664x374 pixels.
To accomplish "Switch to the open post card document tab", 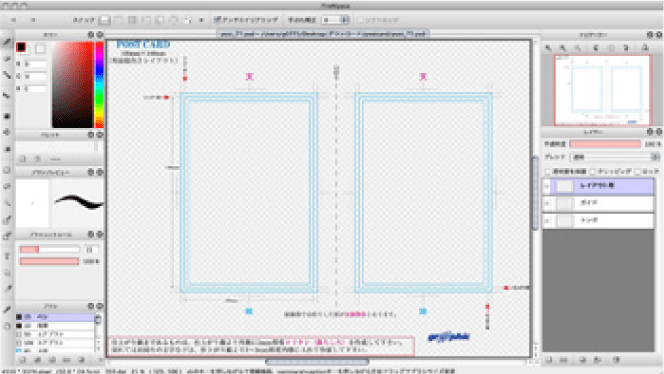I will tap(324, 34).
